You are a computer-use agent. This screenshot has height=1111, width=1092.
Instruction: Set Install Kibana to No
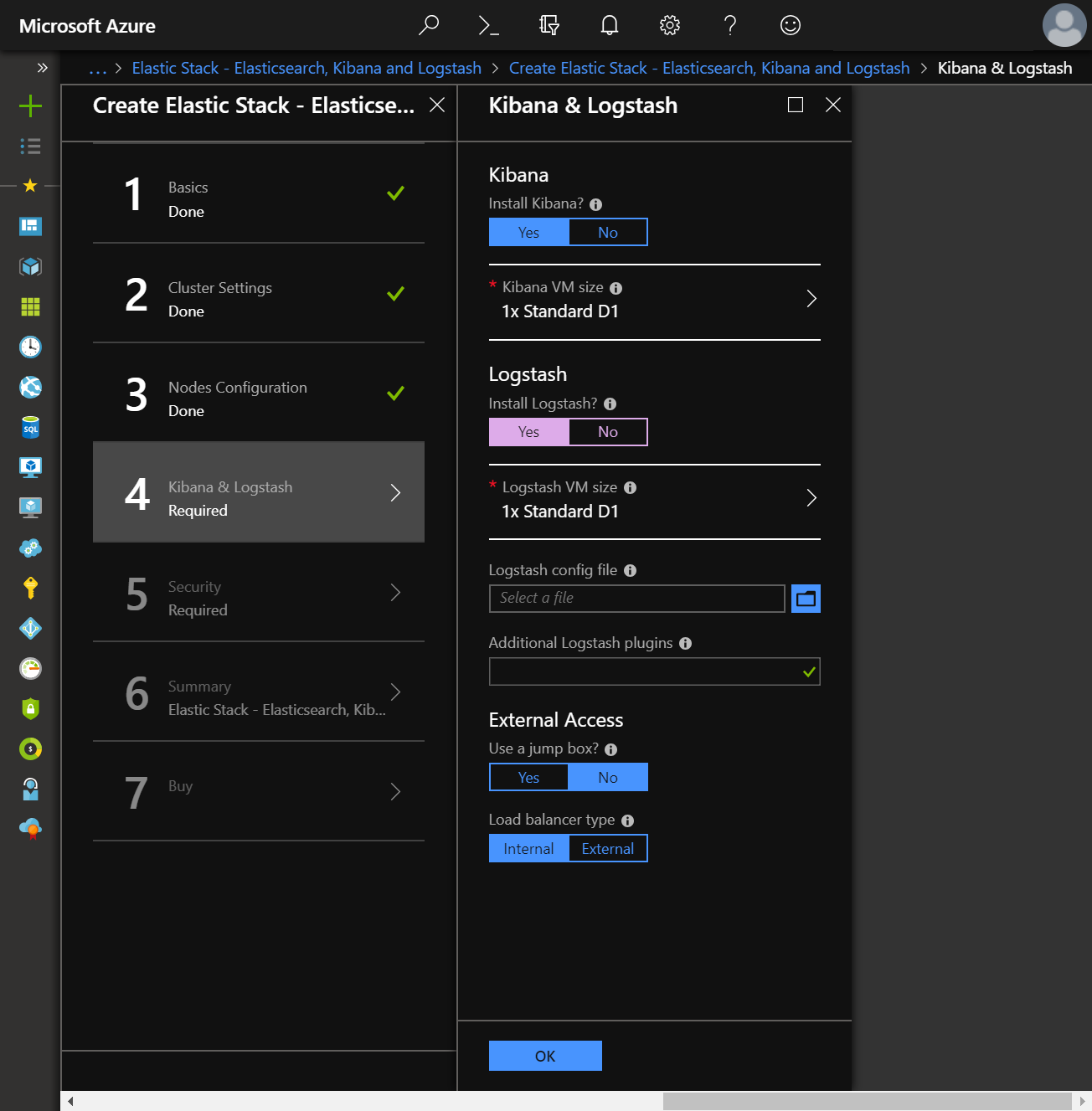608,232
